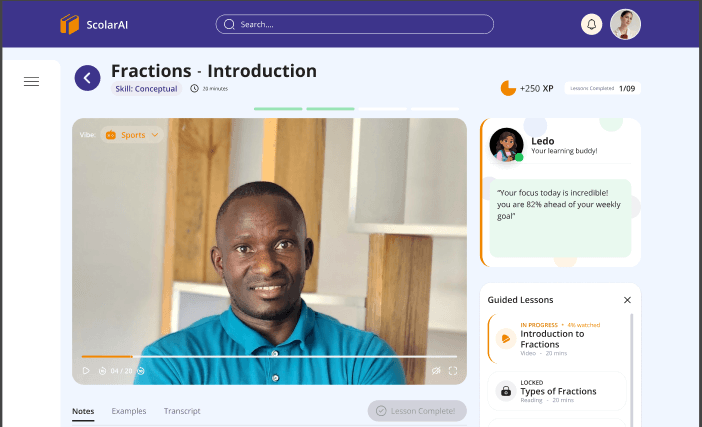
Task: Click the ScolarAI logo
Action: click(x=94, y=24)
